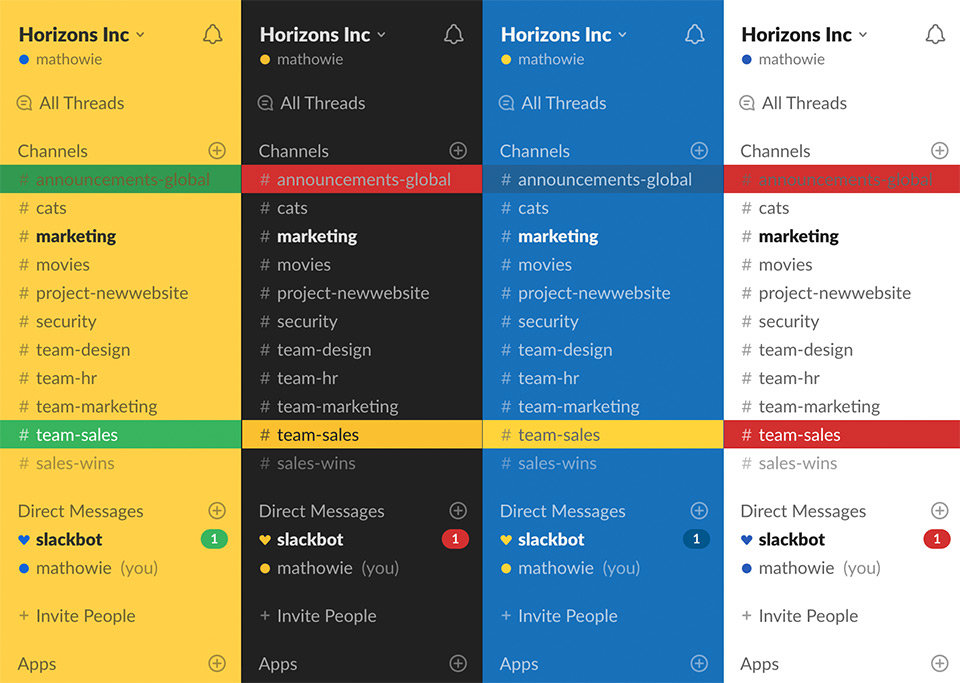This screenshot has width=960, height=683.
Task: Open Channels header in yellow sidebar
Action: tap(53, 151)
